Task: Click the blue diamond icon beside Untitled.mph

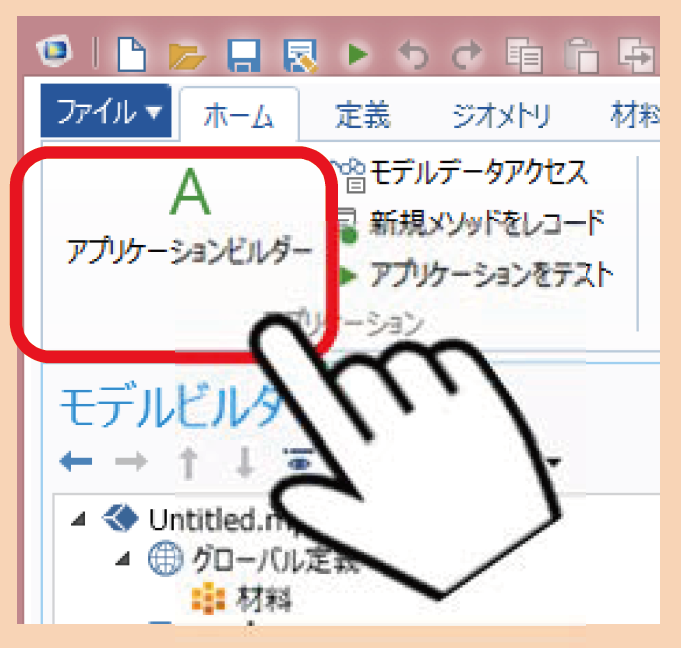Action: click(x=121, y=518)
